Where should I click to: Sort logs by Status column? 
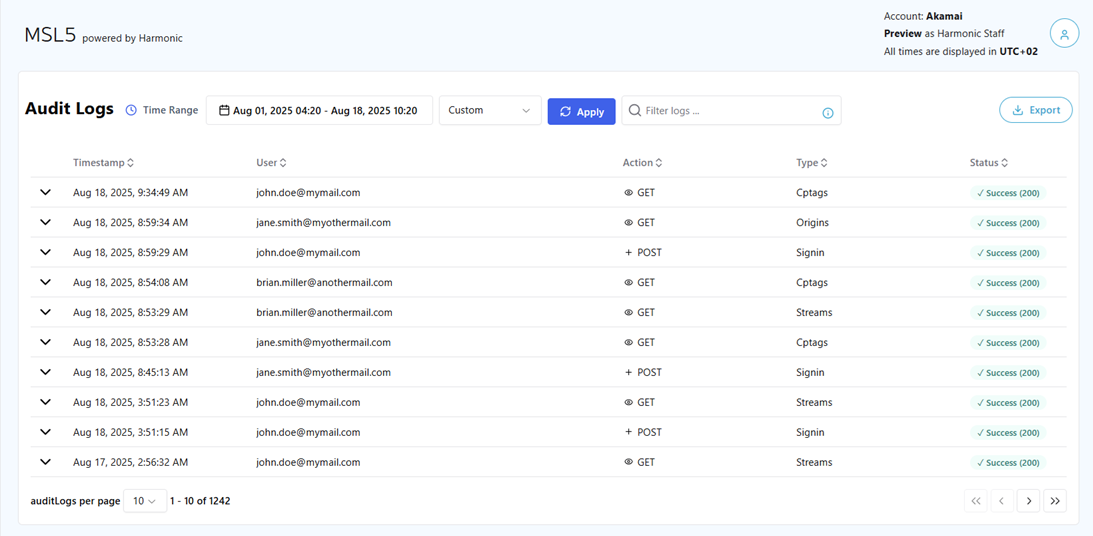[989, 163]
